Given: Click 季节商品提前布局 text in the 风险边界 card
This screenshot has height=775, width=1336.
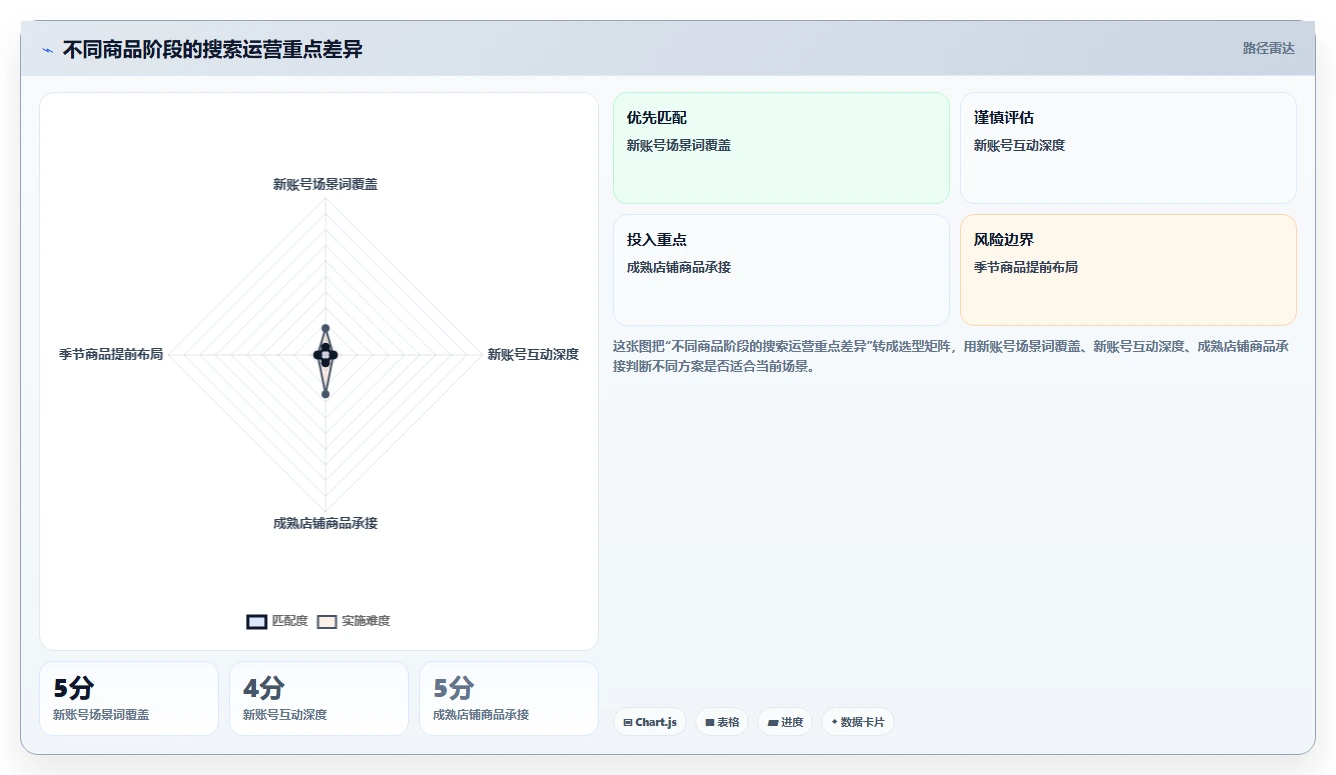Looking at the screenshot, I should coord(1026,267).
